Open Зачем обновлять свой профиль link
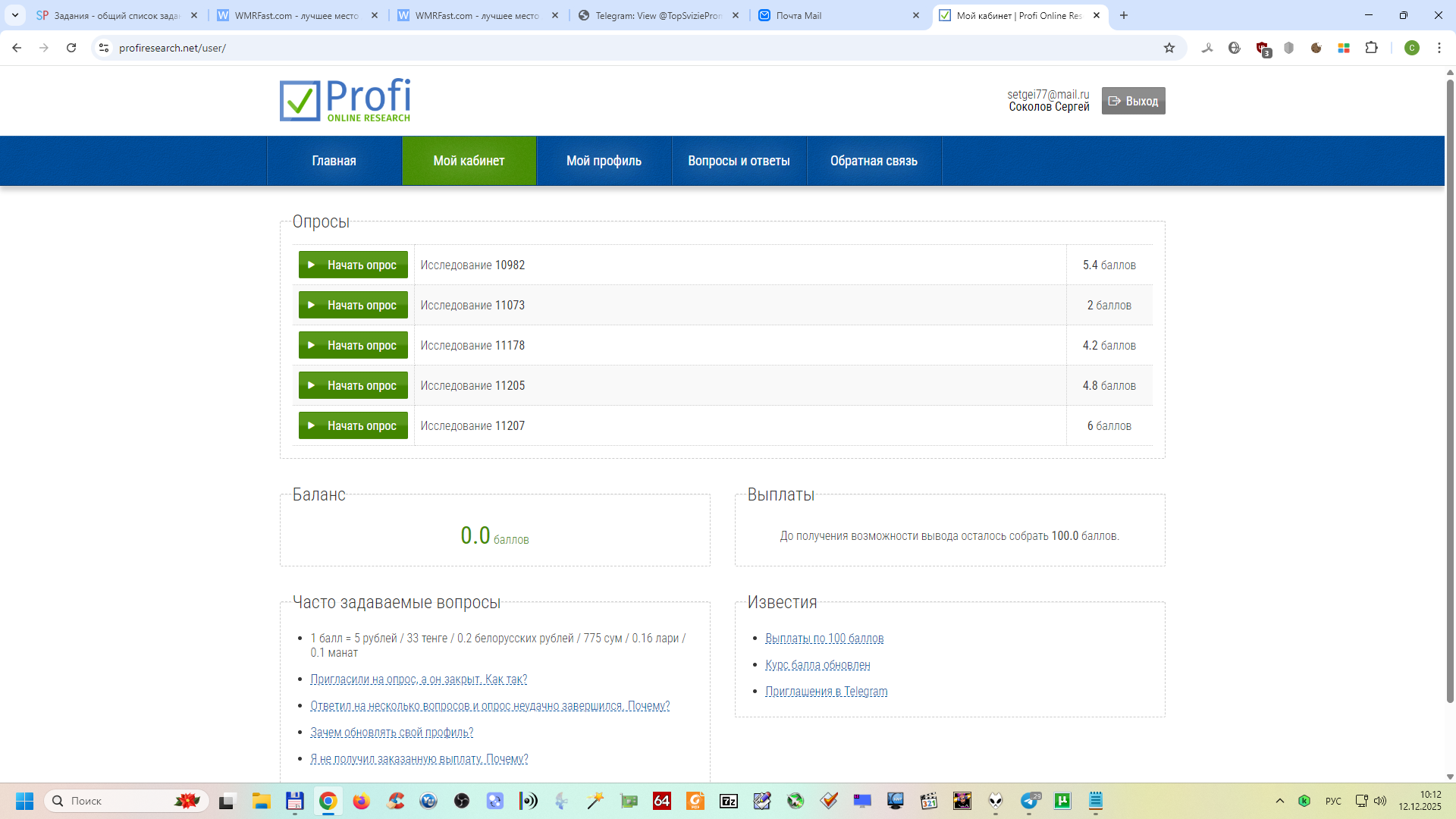 tap(391, 733)
